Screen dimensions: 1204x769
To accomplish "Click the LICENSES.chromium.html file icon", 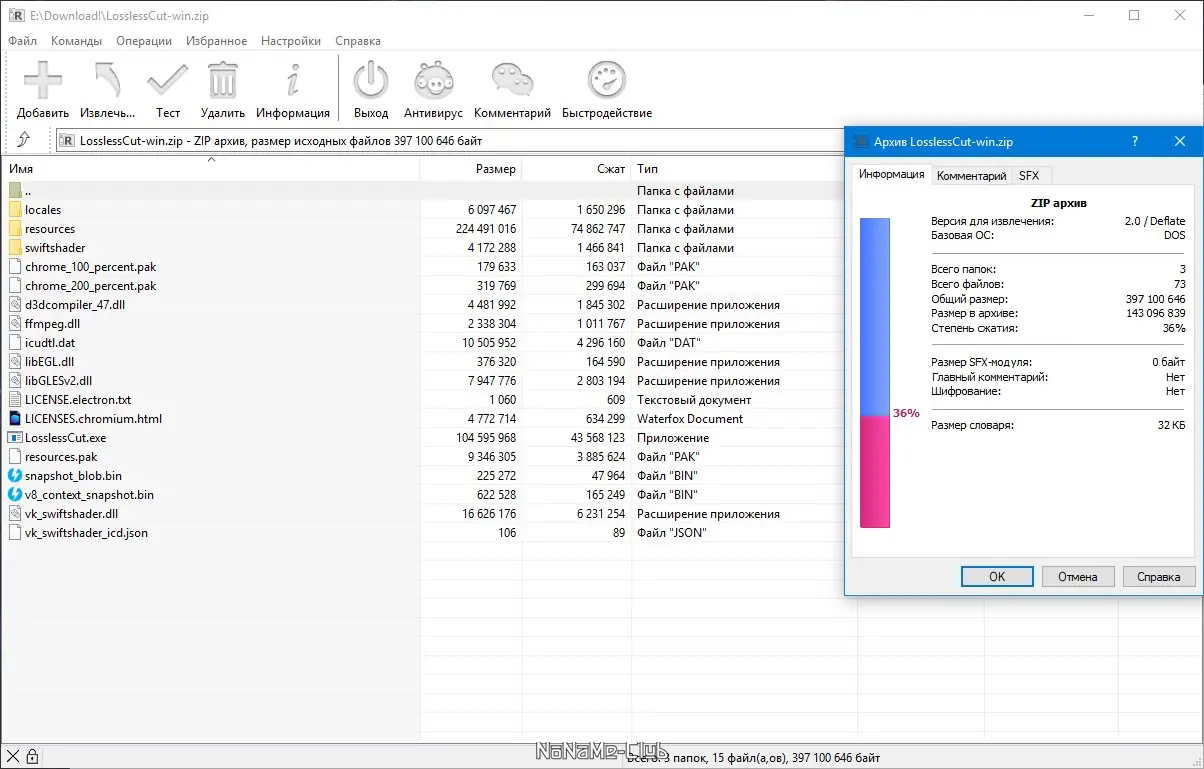I will (15, 419).
